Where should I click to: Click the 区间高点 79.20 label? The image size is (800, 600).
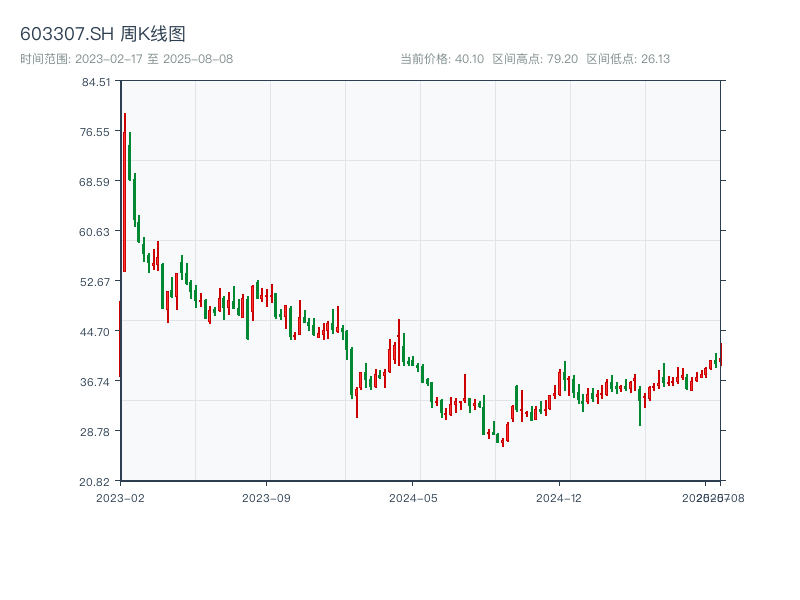(x=535, y=59)
